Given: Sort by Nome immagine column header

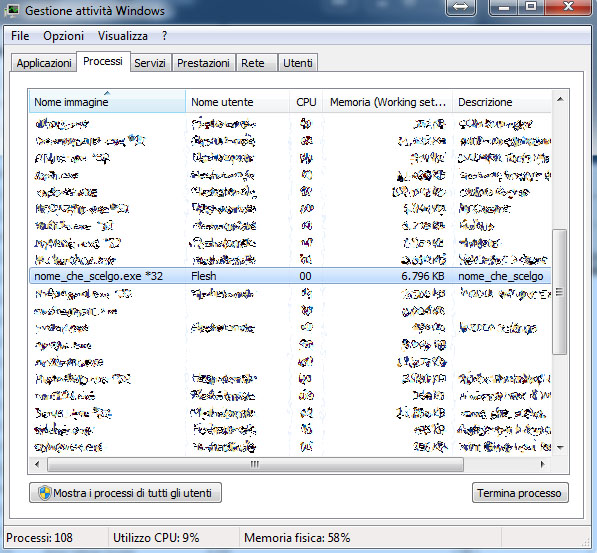Looking at the screenshot, I should click(107, 102).
